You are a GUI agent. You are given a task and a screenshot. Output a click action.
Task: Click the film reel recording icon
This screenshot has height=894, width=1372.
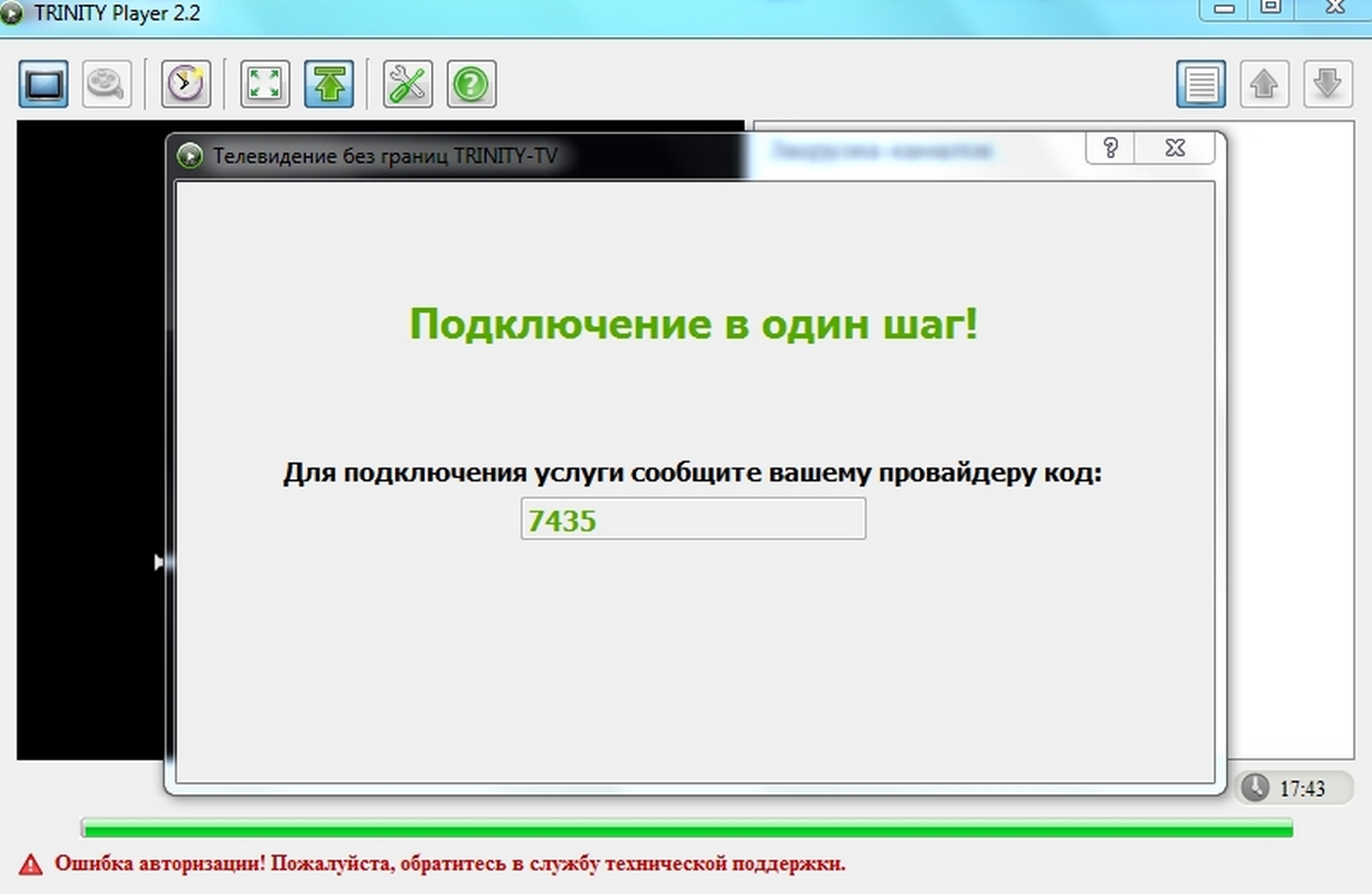[x=106, y=84]
